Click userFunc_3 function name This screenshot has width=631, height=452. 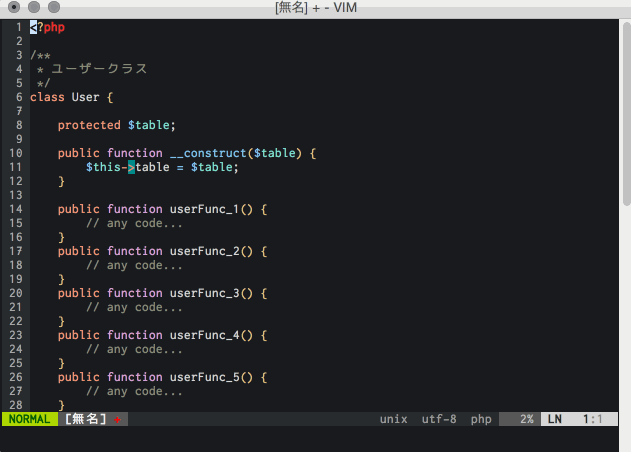pos(204,293)
